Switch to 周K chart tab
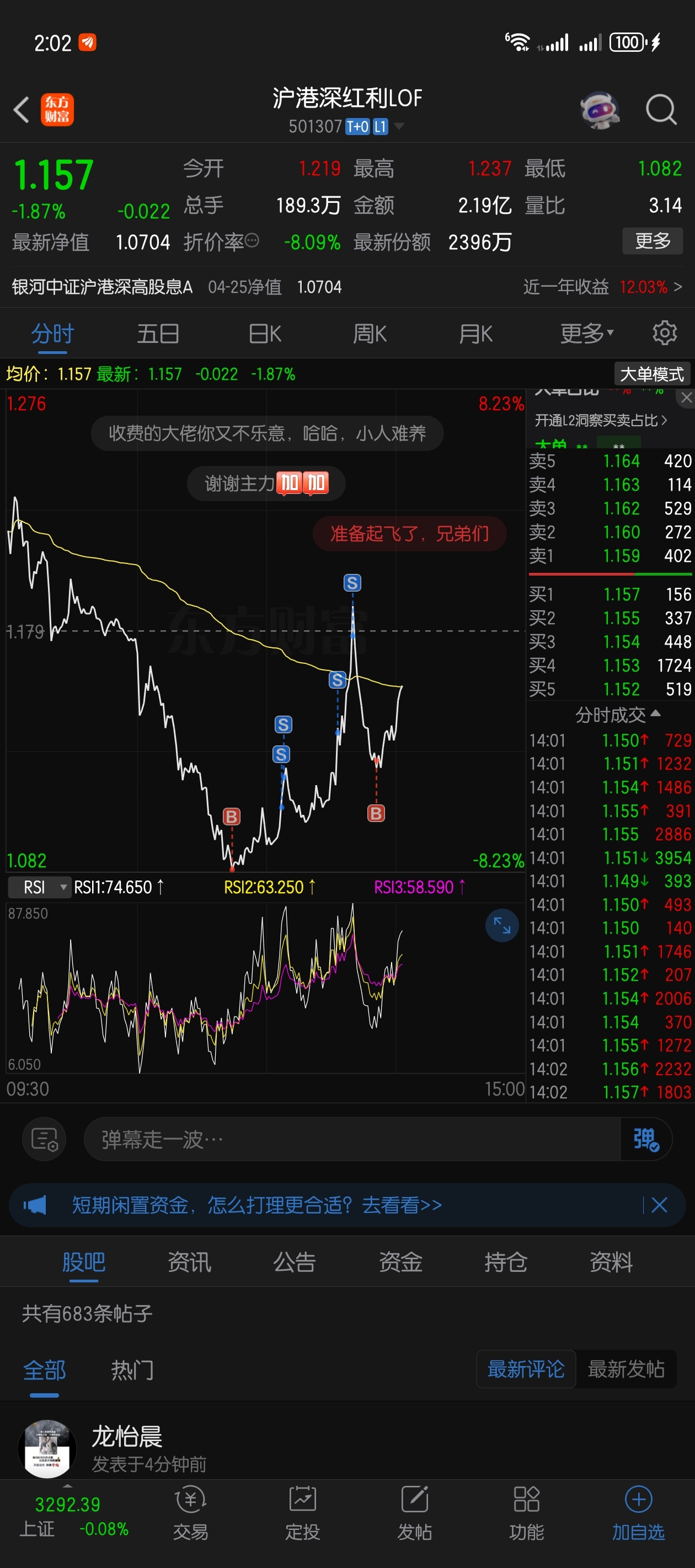The height and width of the screenshot is (1568, 695). [370, 333]
